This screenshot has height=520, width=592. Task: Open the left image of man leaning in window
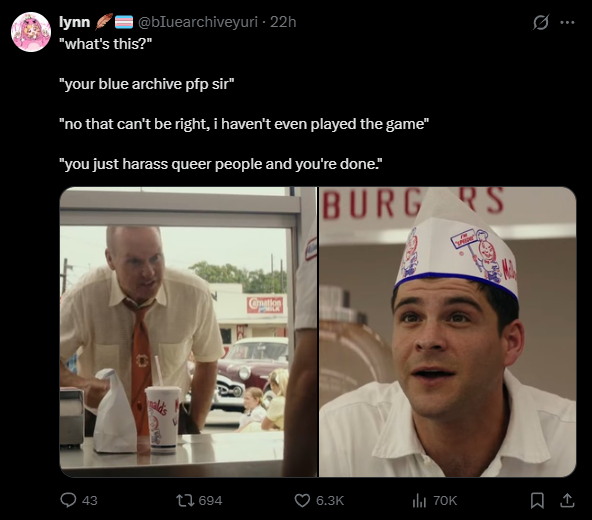coord(188,332)
